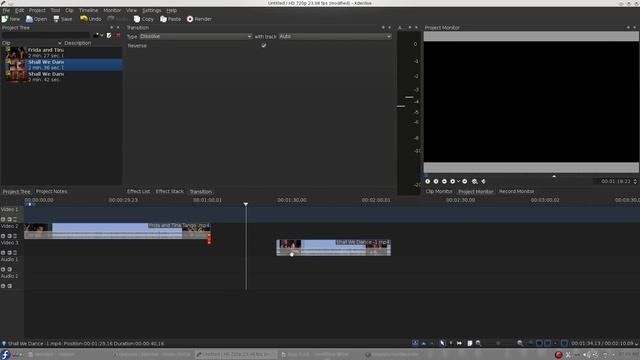Open the Monitor menu

(112, 10)
